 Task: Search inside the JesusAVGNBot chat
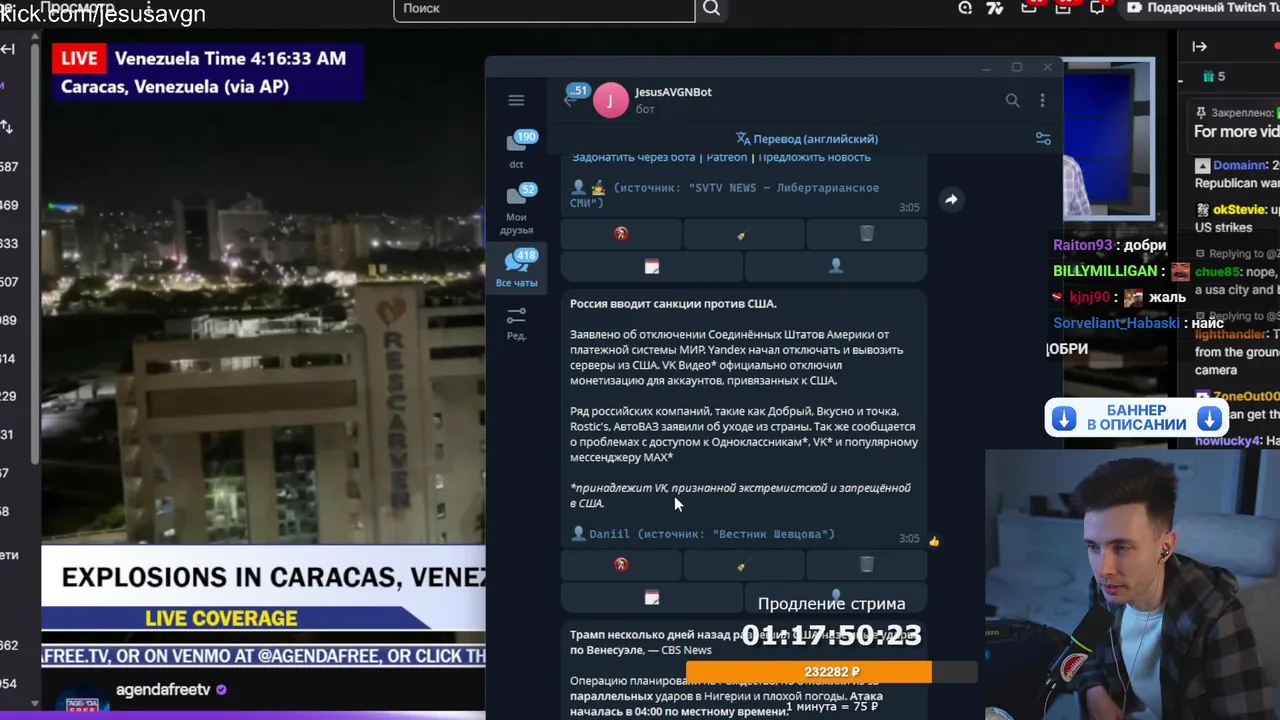click(1012, 100)
